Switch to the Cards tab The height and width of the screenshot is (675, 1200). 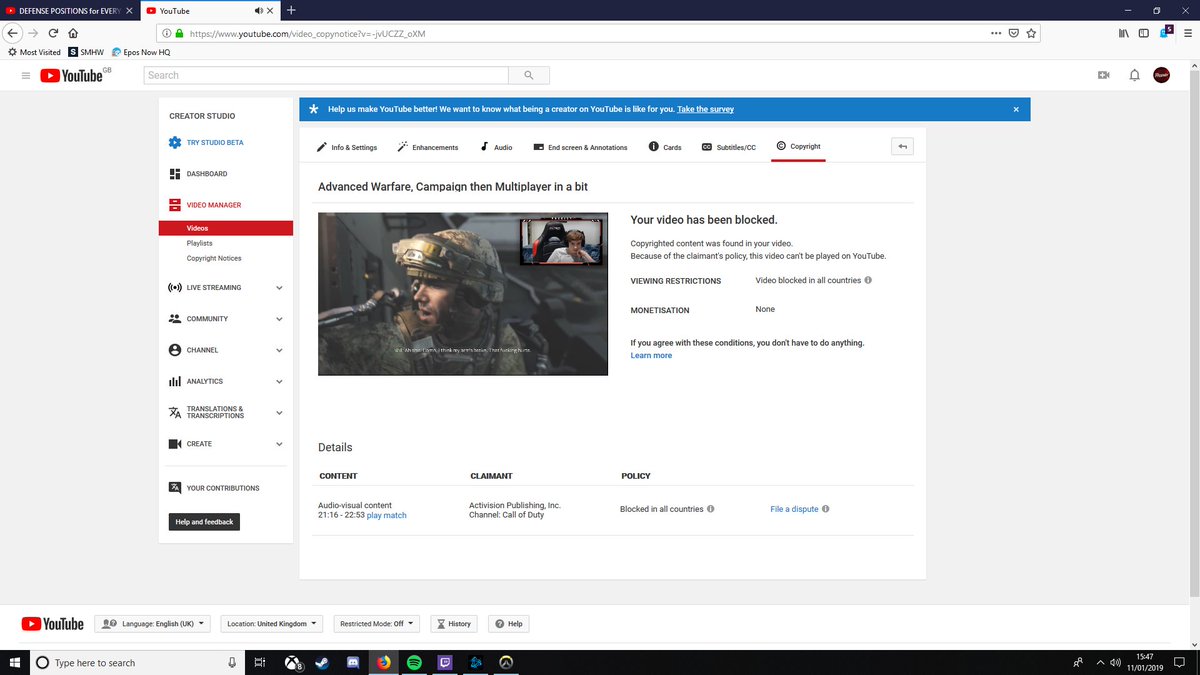click(x=665, y=147)
